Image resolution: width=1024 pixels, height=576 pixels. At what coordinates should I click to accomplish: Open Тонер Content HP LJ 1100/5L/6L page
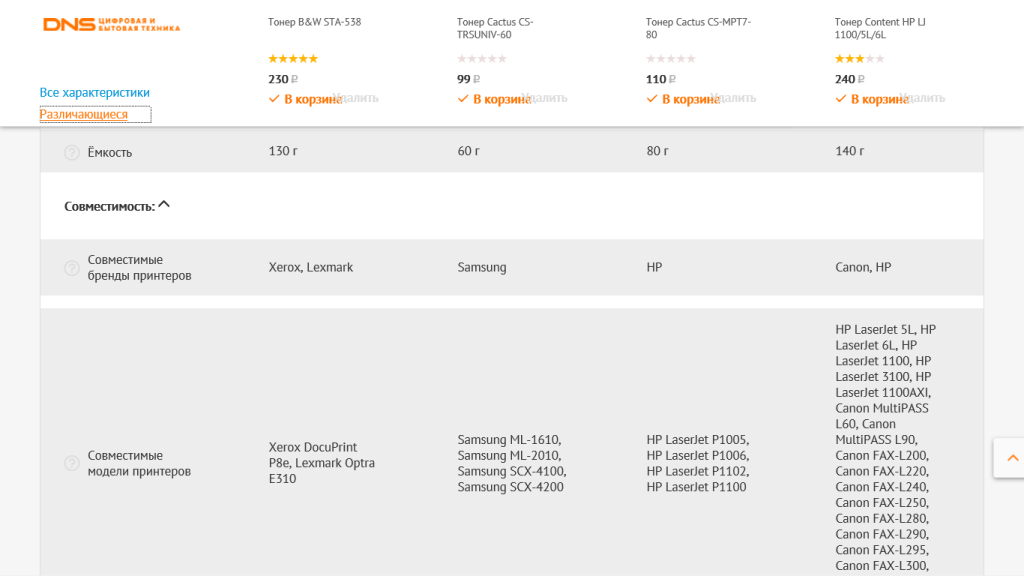click(x=880, y=28)
